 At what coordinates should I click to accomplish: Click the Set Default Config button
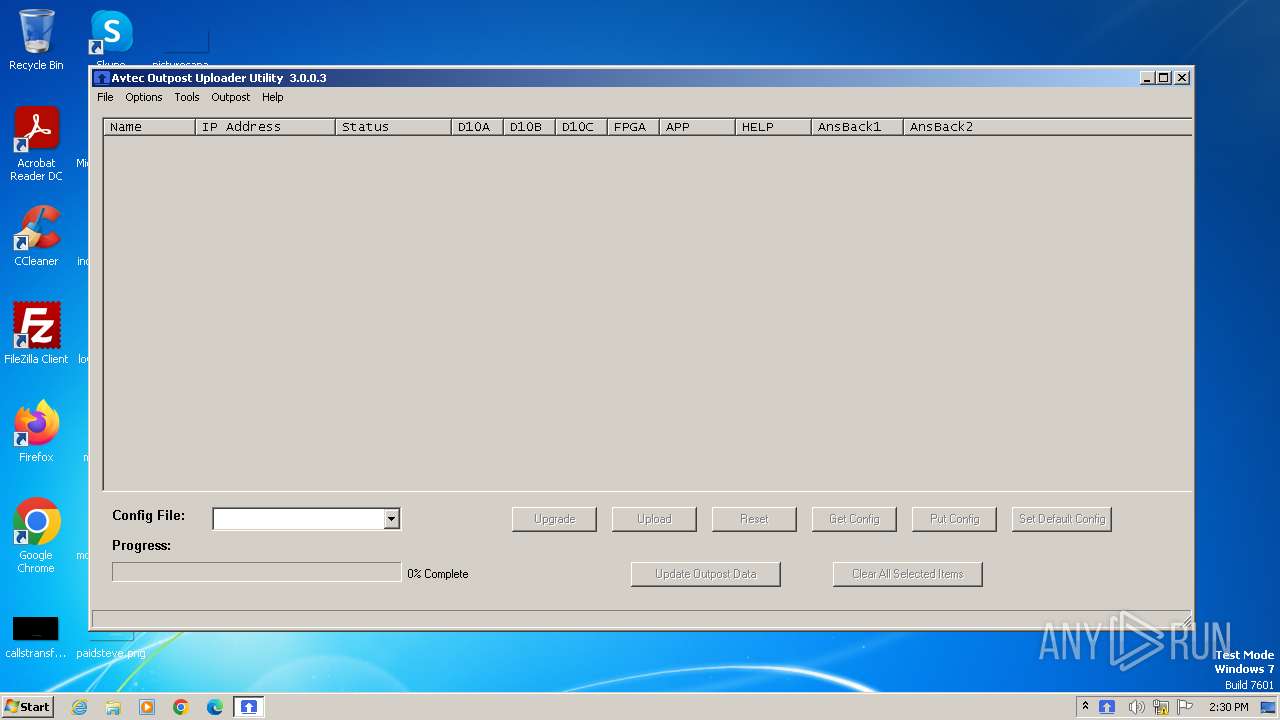[x=1062, y=519]
